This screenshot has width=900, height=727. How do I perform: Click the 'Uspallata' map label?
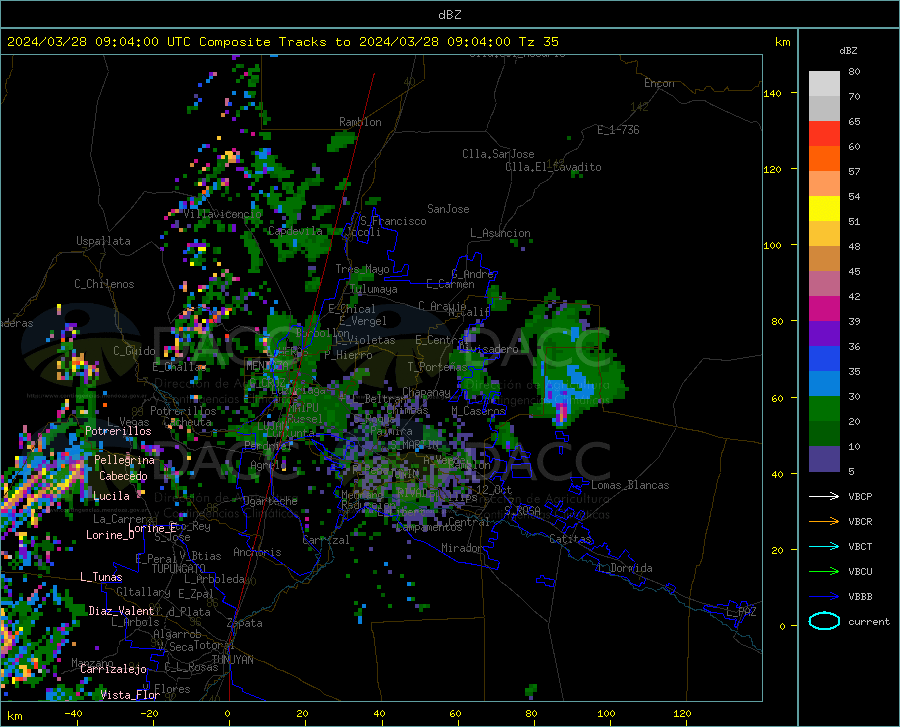103,241
